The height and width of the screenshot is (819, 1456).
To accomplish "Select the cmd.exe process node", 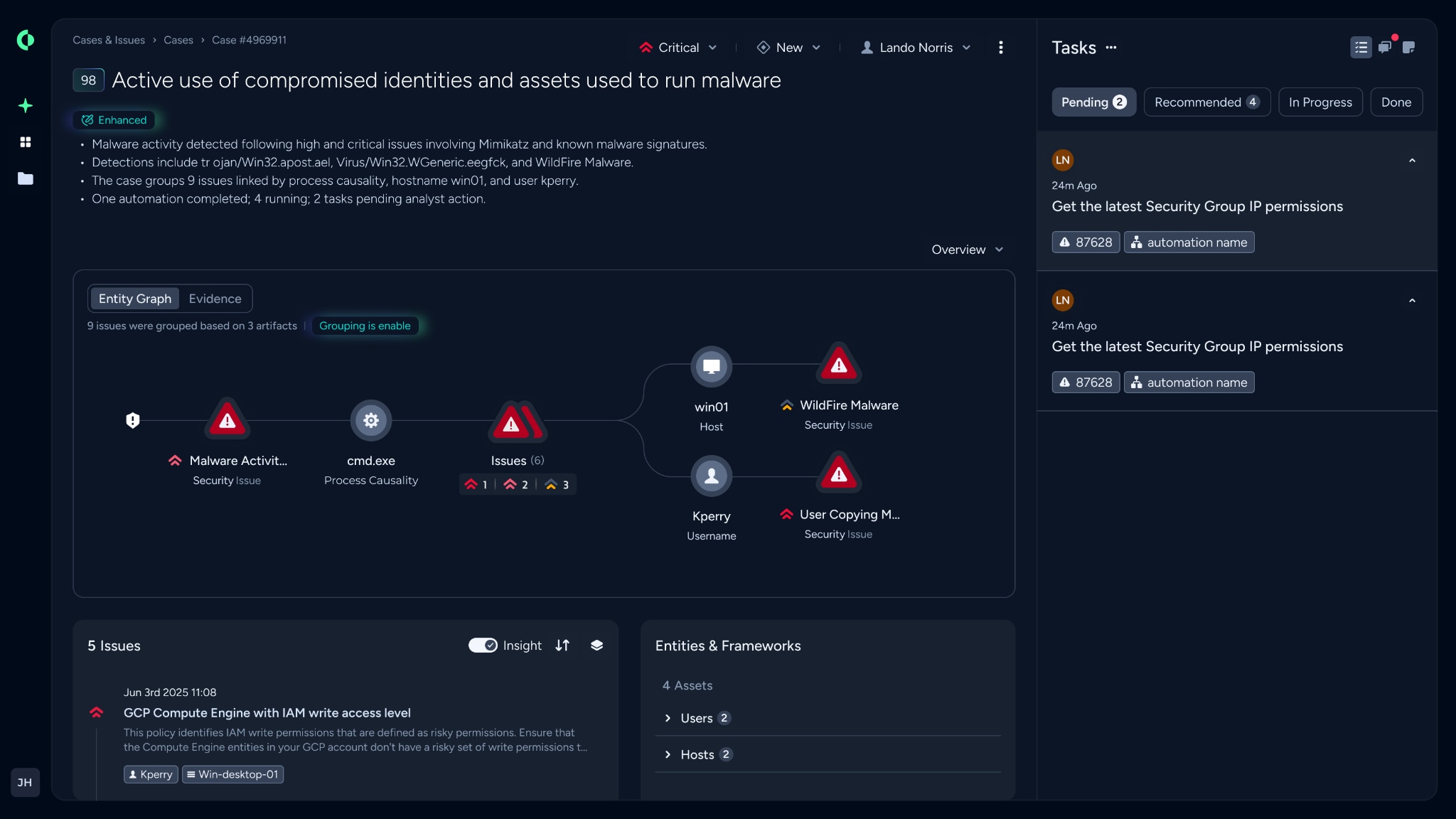I will tap(370, 420).
